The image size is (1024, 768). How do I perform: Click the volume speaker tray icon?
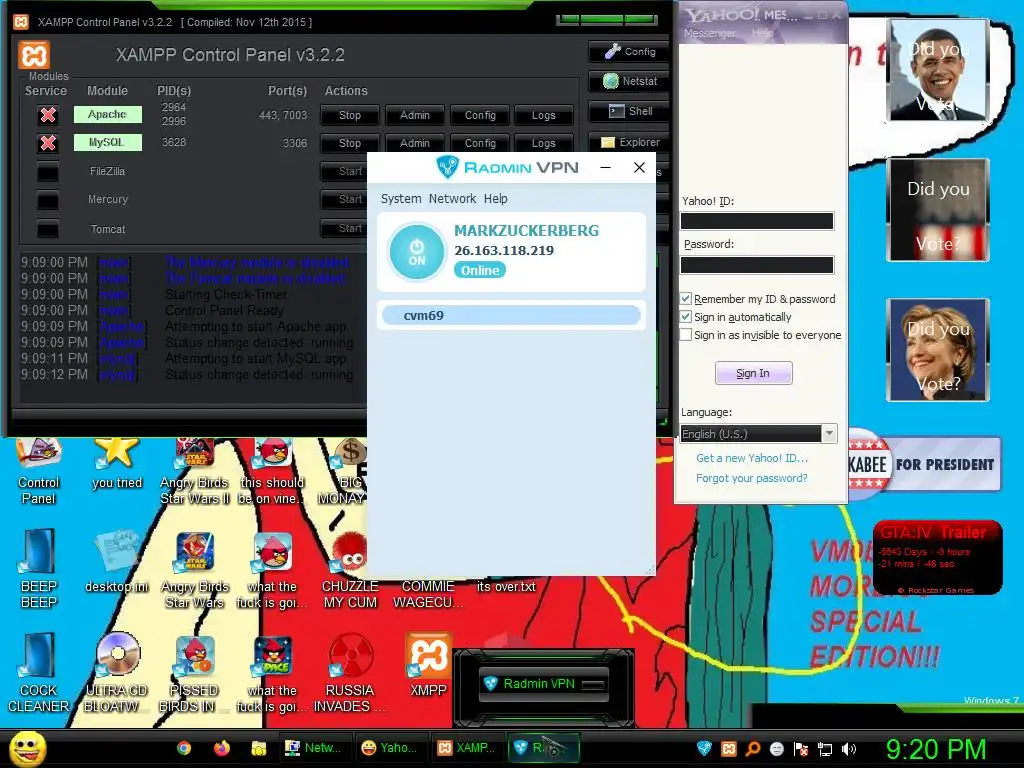click(849, 749)
